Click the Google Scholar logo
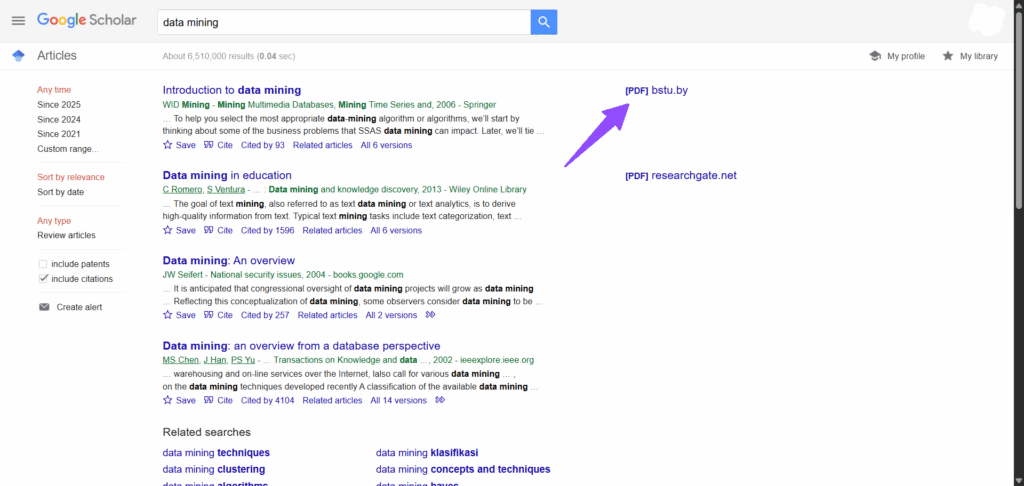Screen dimensions: 1024x486 (x=87, y=21)
